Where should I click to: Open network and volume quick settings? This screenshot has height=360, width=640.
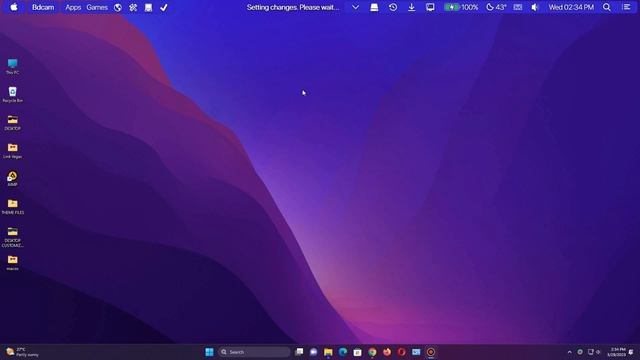[x=594, y=352]
